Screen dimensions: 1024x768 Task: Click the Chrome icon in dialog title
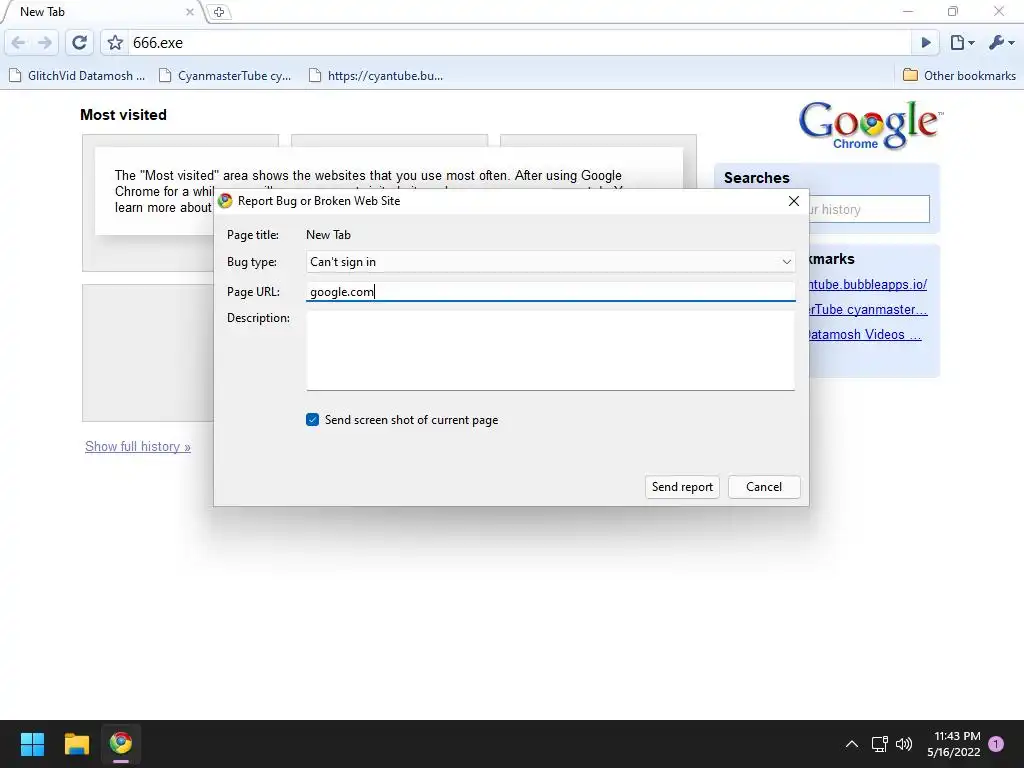pyautogui.click(x=225, y=201)
